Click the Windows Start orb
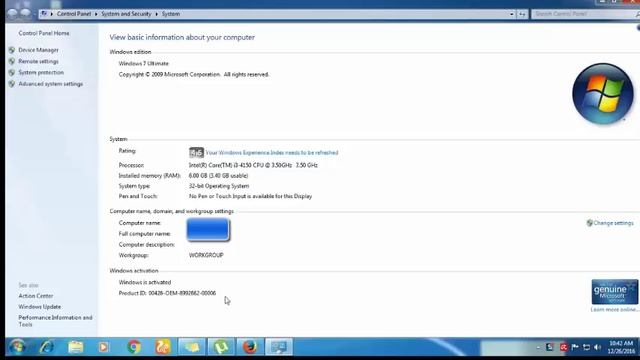The image size is (640, 360). point(17,347)
